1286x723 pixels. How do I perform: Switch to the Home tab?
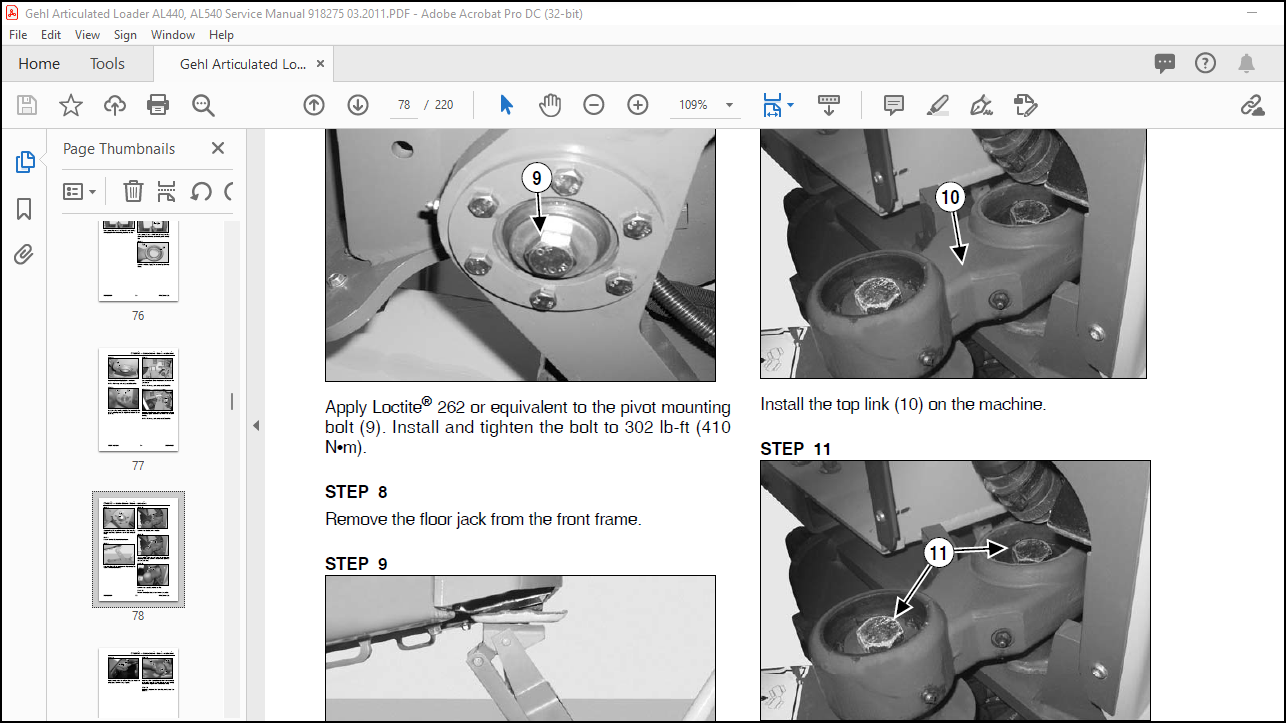39,64
